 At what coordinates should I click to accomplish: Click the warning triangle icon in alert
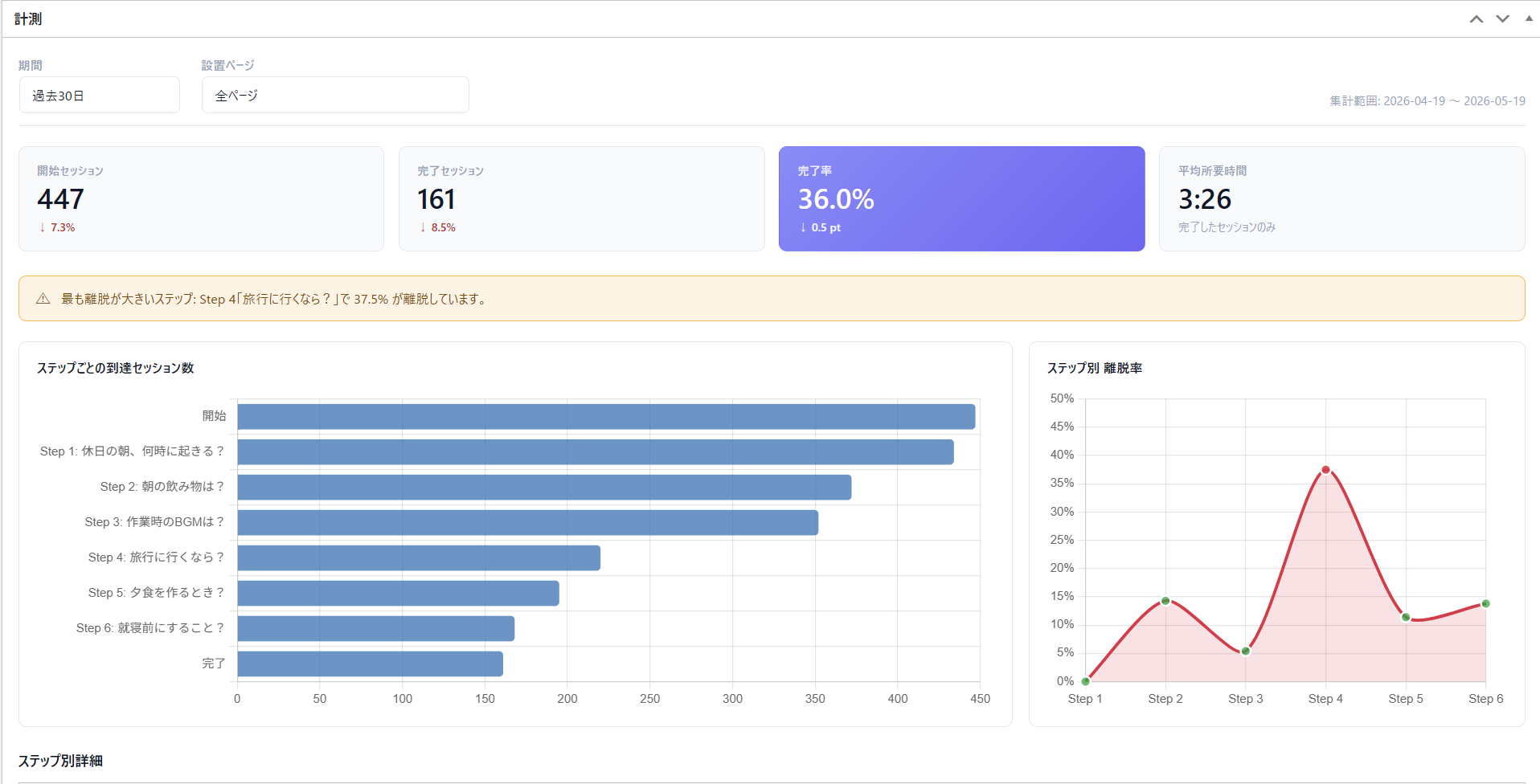(x=43, y=299)
